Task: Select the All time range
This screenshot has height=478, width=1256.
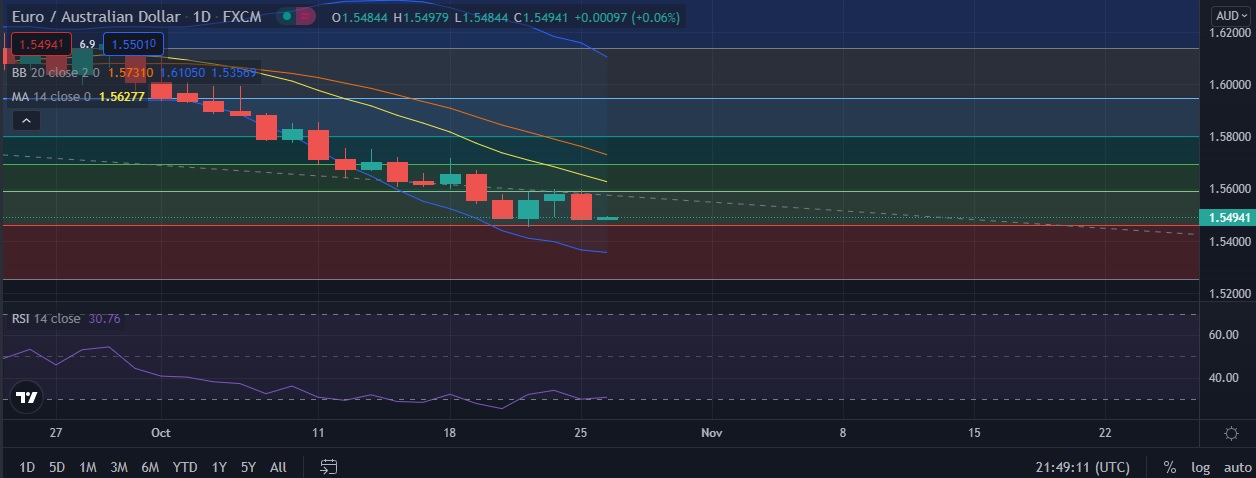Action: point(278,467)
